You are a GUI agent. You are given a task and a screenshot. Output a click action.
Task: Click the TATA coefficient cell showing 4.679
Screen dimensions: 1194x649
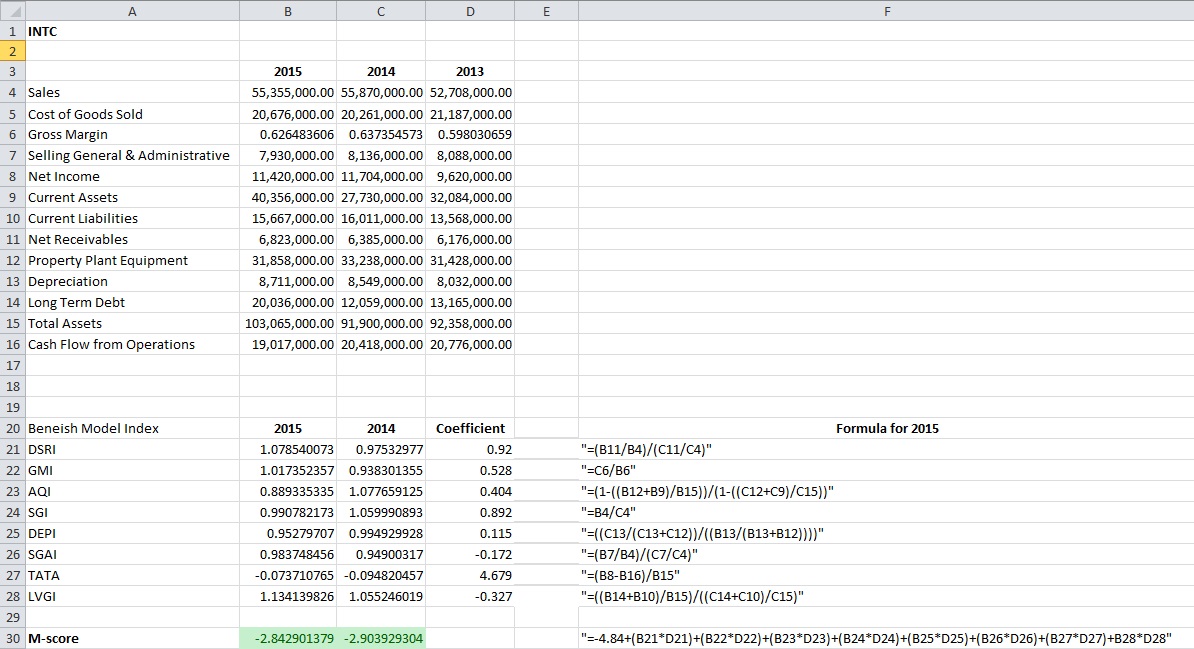(470, 575)
